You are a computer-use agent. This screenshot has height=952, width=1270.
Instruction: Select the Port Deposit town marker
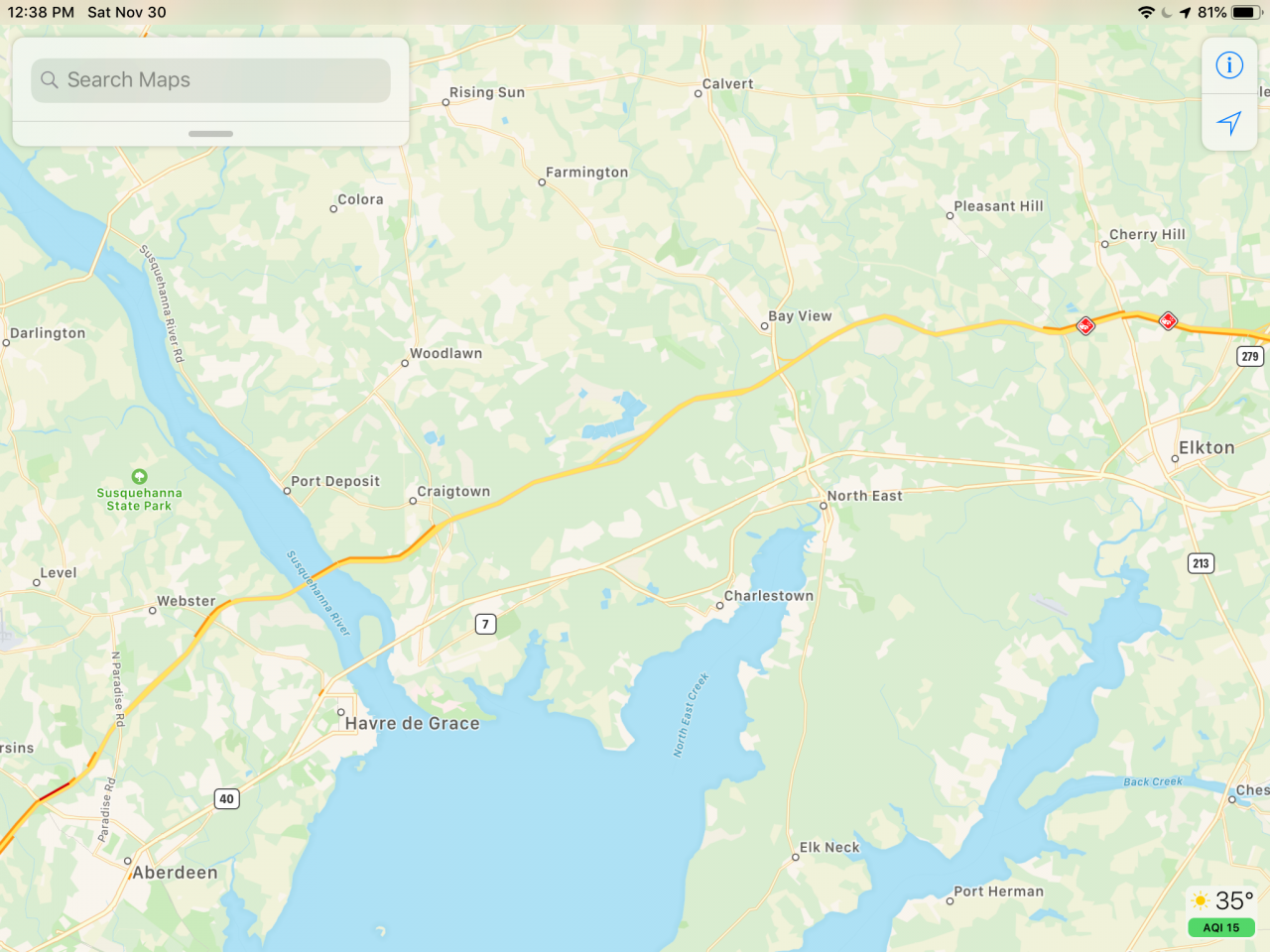(287, 491)
